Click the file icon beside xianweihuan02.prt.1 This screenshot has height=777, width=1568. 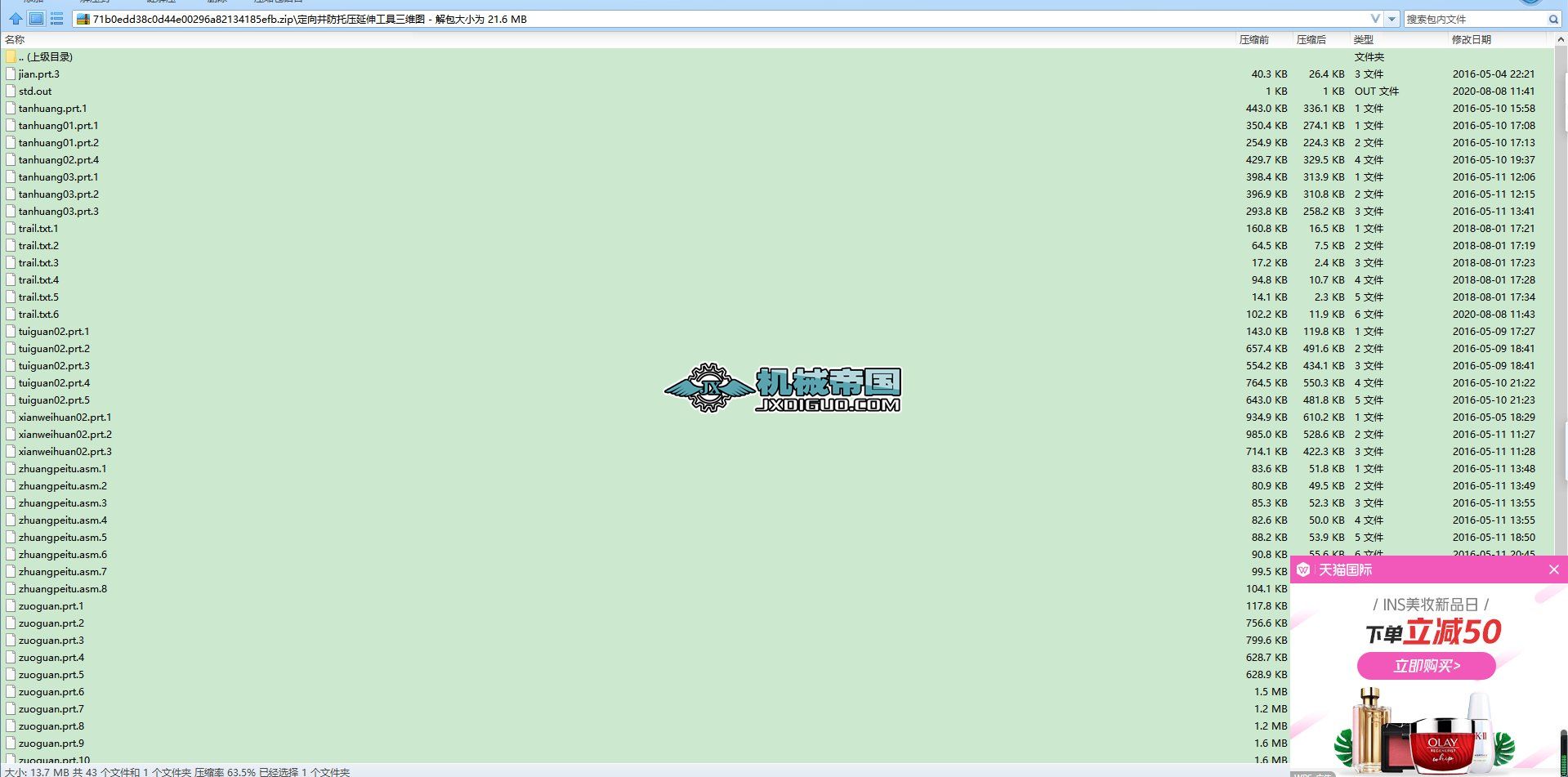(11, 417)
